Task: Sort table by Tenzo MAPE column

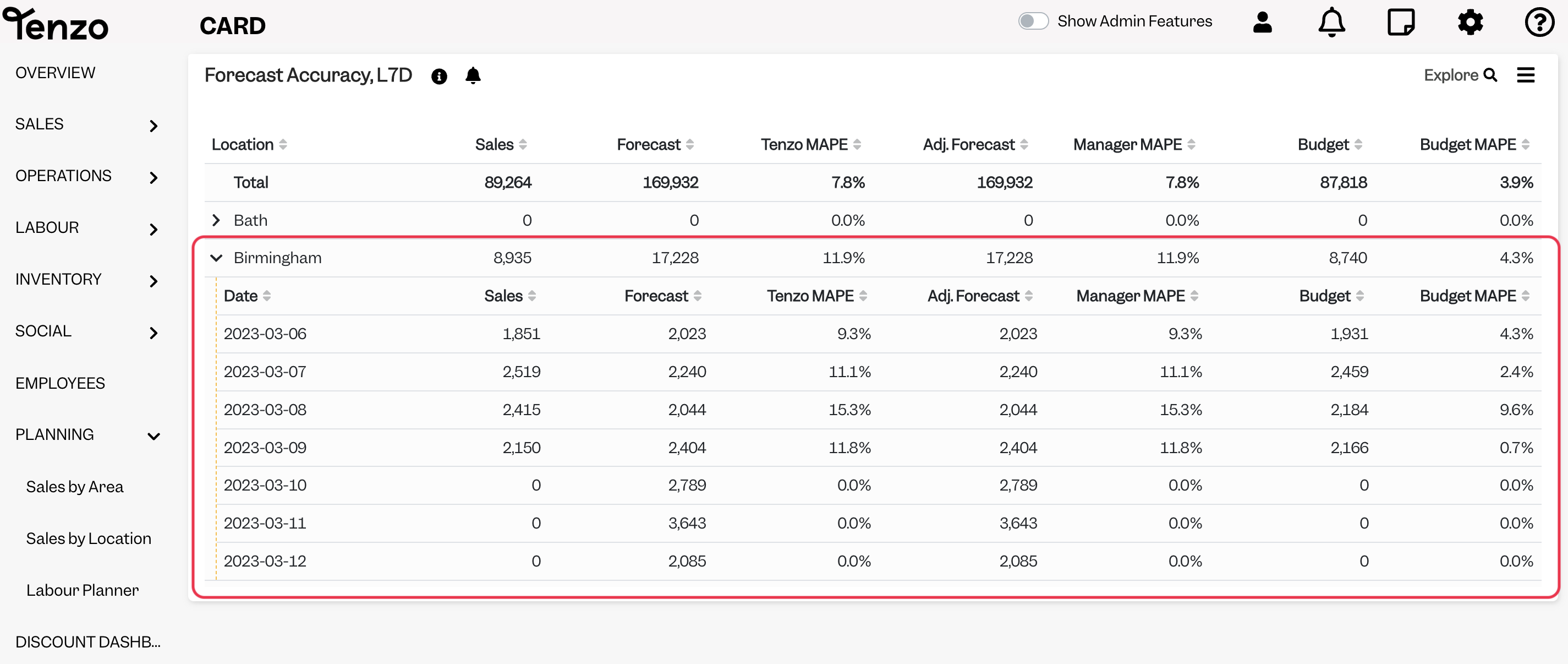Action: [x=810, y=144]
